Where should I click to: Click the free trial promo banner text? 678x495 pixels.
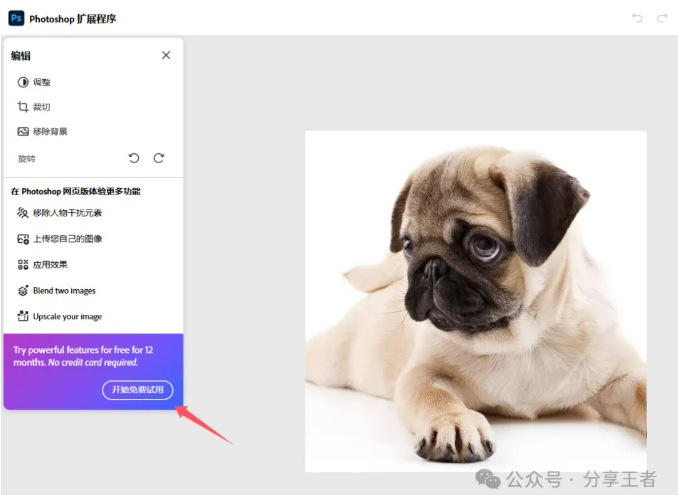click(x=82, y=356)
